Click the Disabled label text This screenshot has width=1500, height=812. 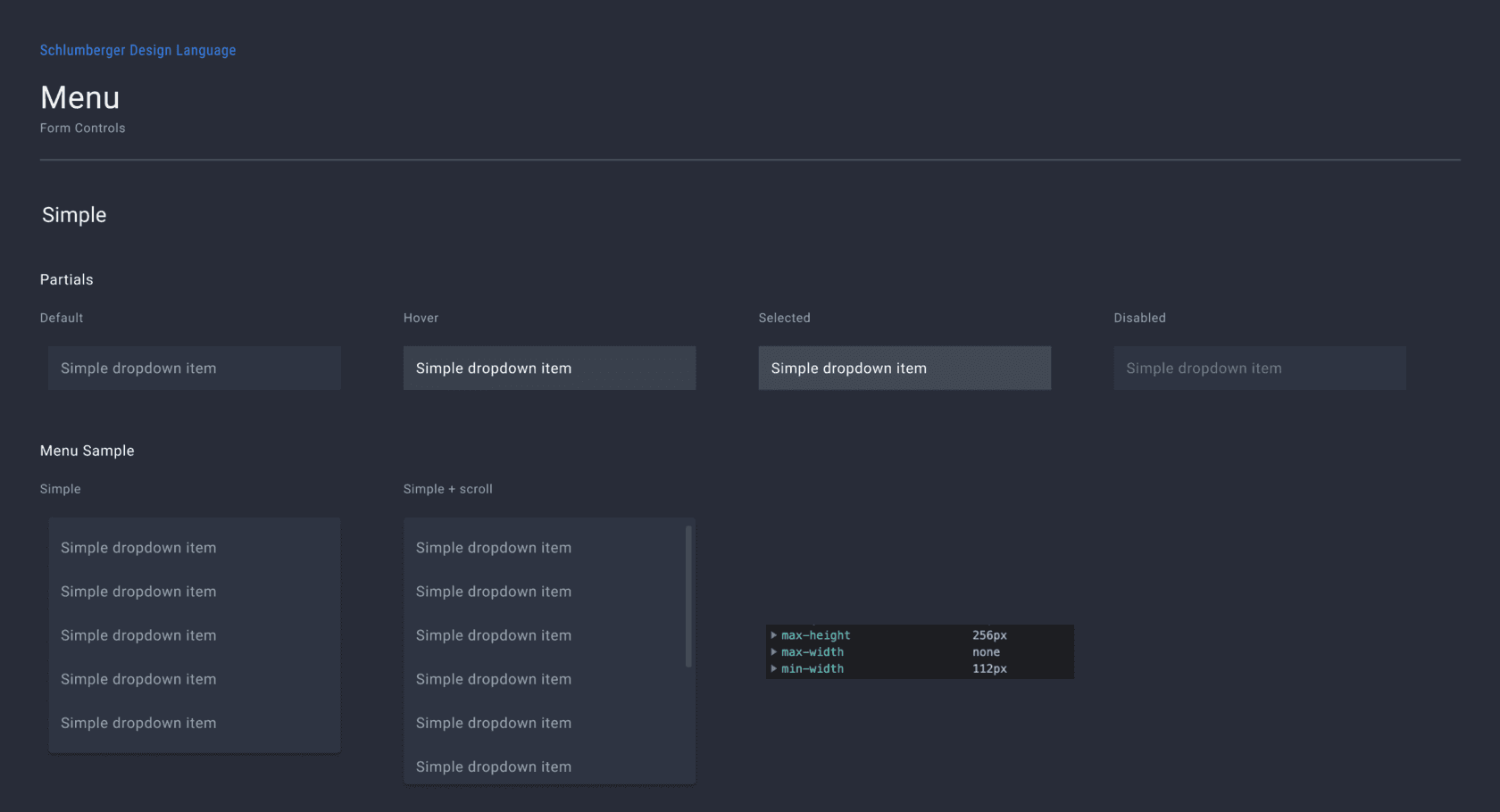point(1139,318)
